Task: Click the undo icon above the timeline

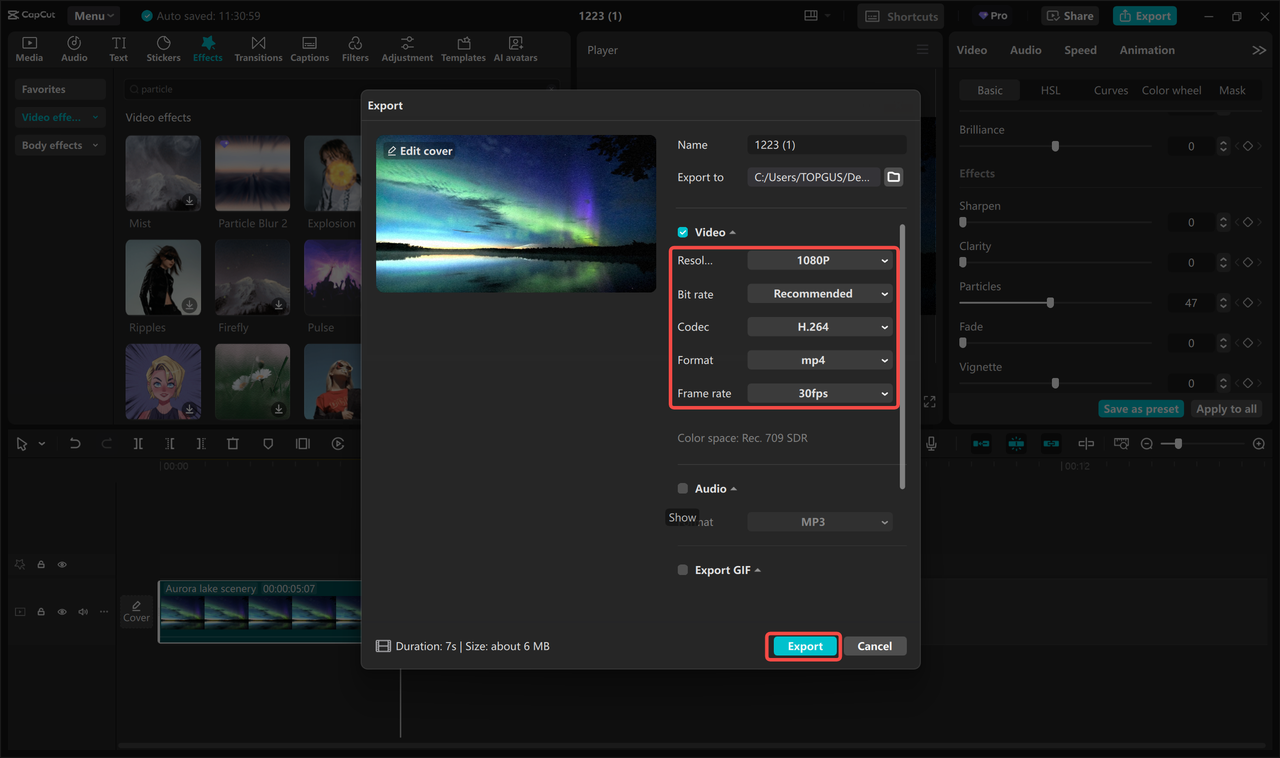Action: click(75, 443)
